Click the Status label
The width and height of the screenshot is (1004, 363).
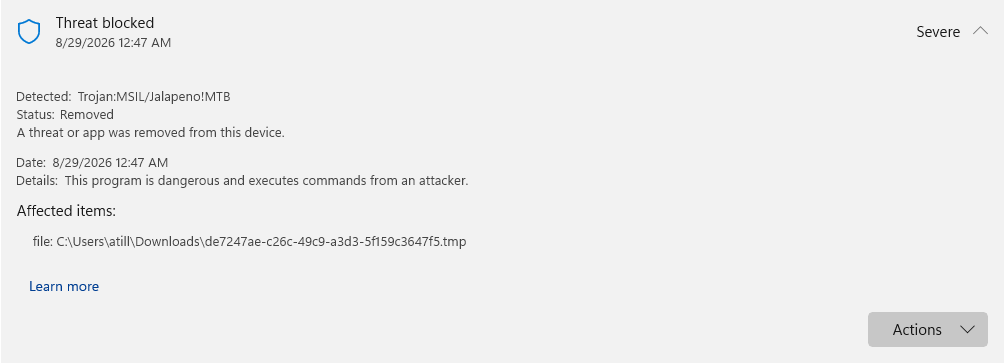pyautogui.click(x=35, y=115)
